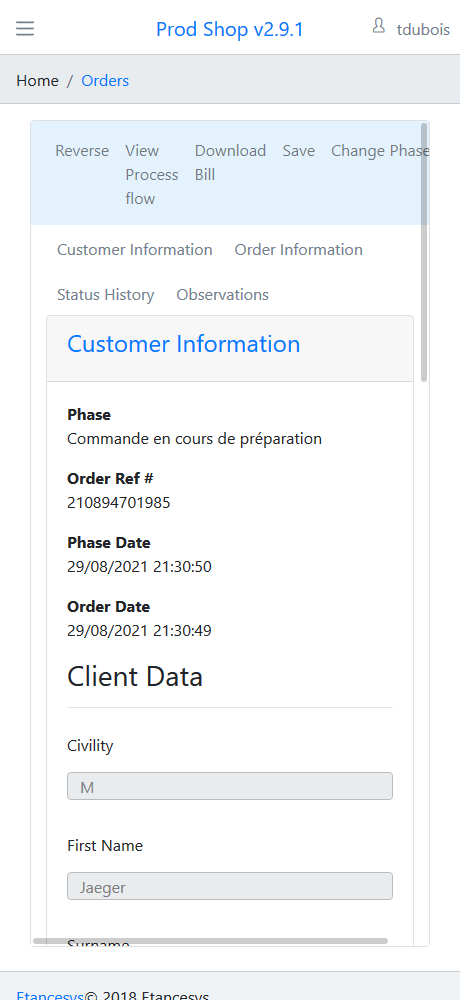Switch to the Customer Information tab
This screenshot has height=1000, width=460.
[135, 250]
